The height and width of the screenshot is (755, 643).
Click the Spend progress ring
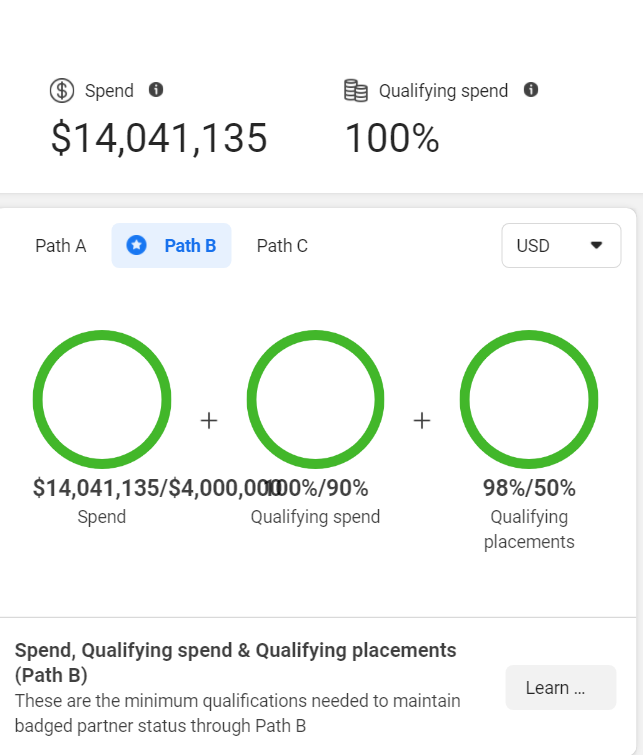point(102,399)
